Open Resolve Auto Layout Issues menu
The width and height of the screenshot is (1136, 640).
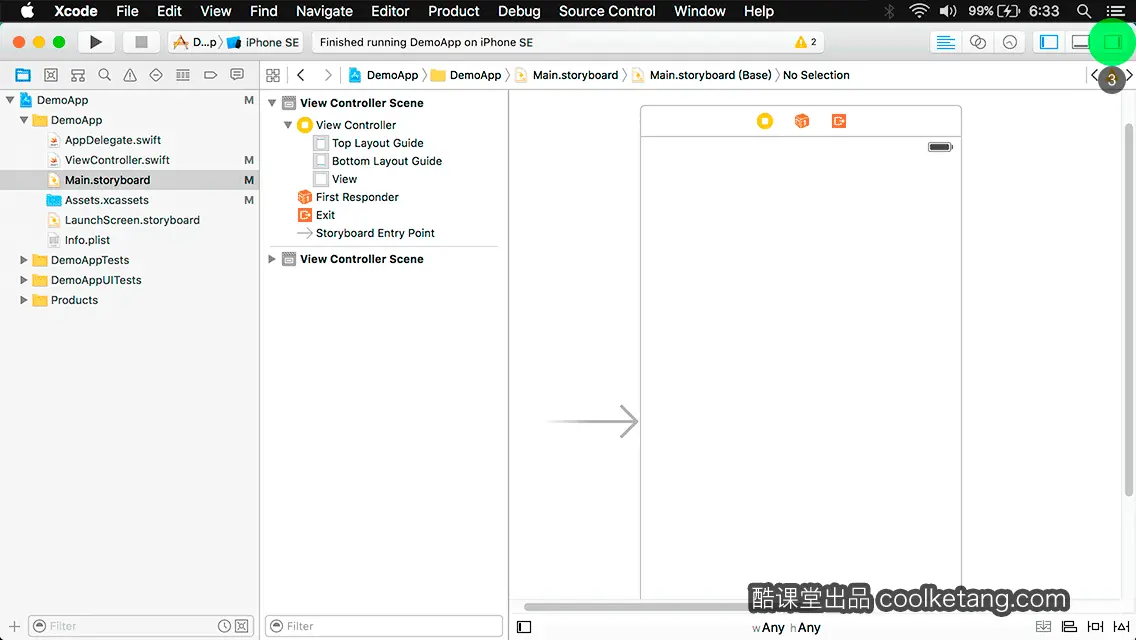(1121, 627)
